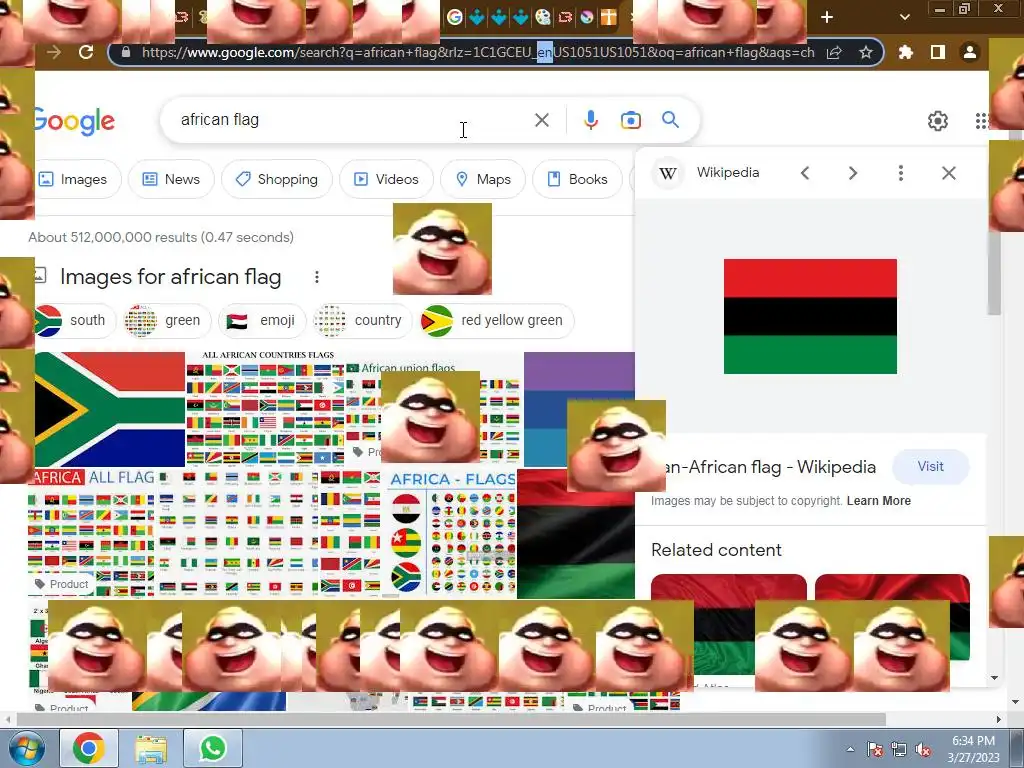
Task: Select the red yellow green filter chip
Action: pos(497,321)
